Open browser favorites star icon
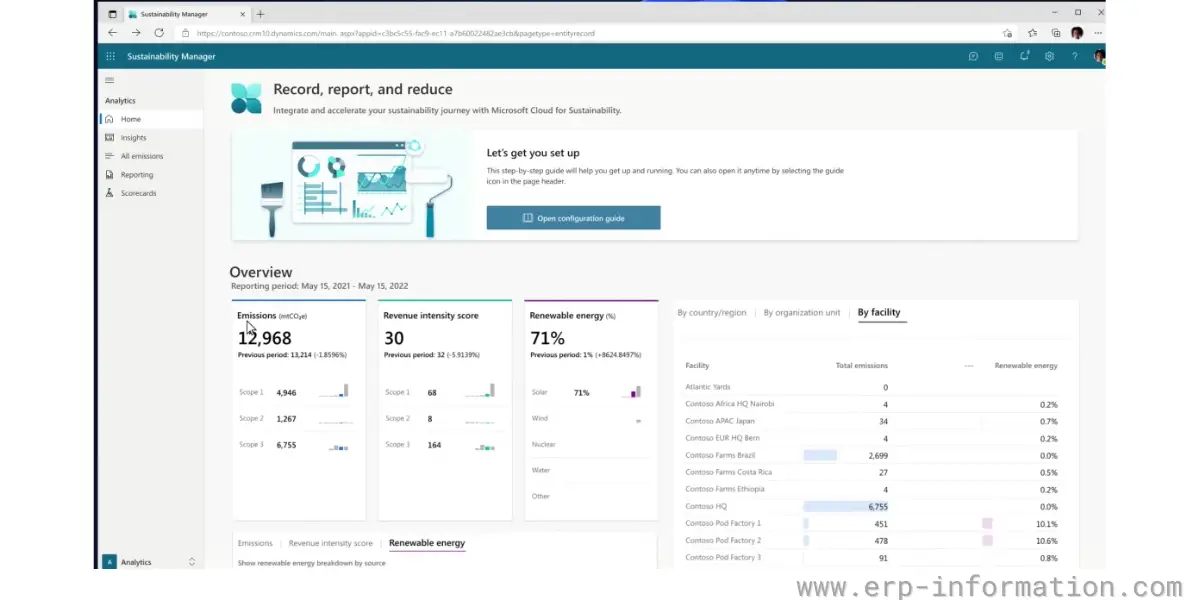This screenshot has height=600, width=1200. (x=1033, y=33)
